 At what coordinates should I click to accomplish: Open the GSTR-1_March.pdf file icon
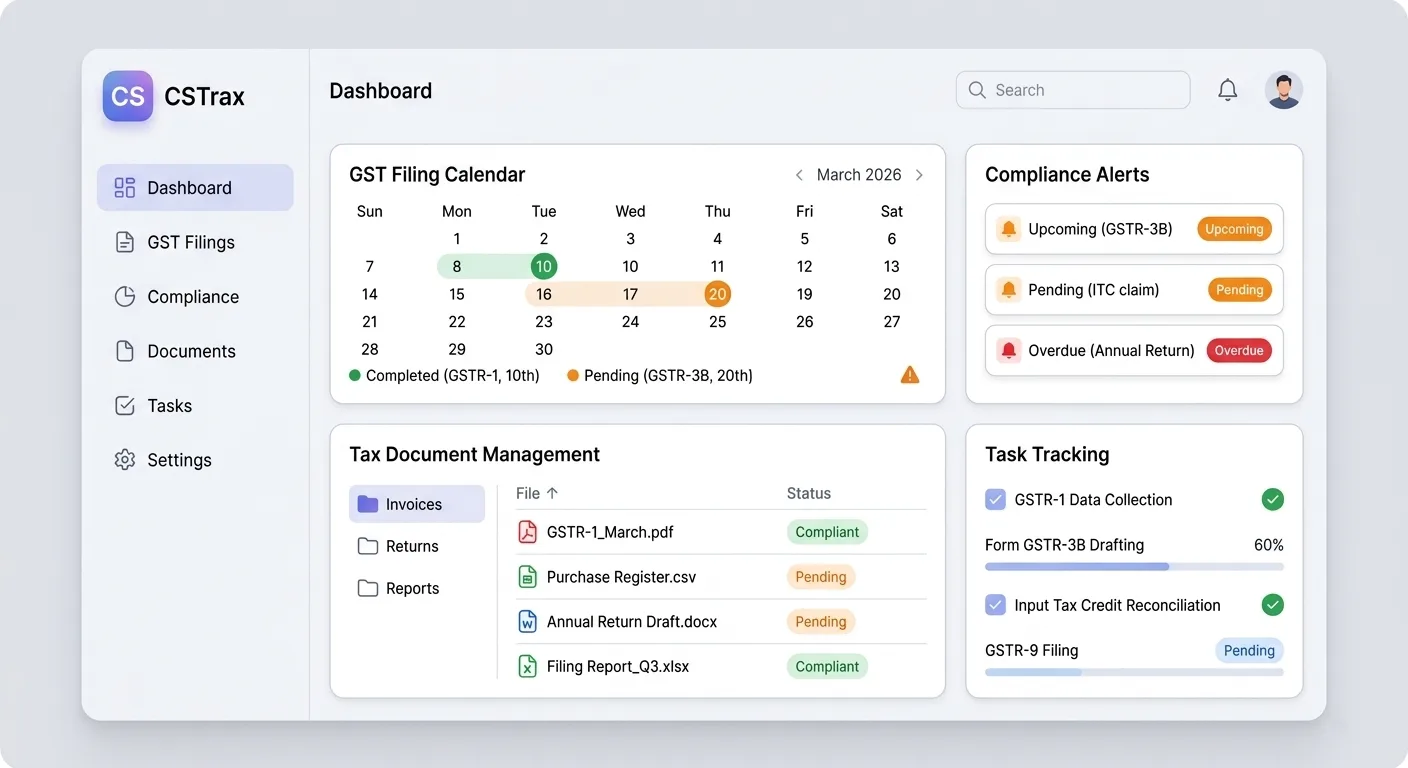click(527, 532)
